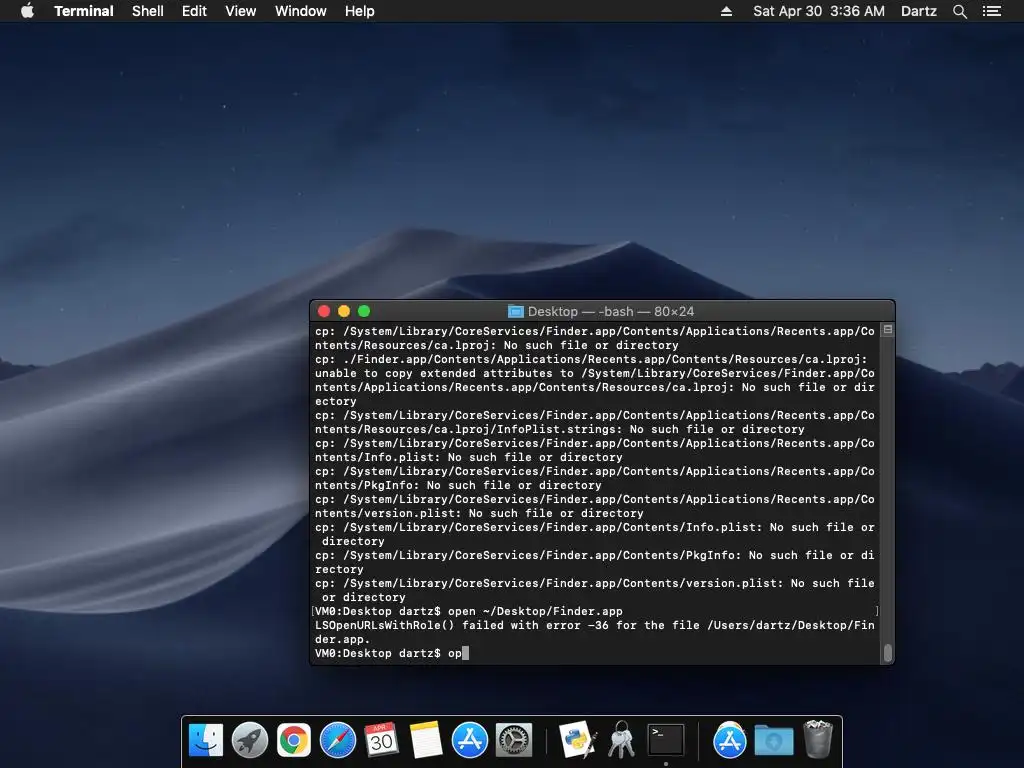Viewport: 1024px width, 768px height.
Task: Open App Store icon left of System Preferences
Action: pyautogui.click(x=470, y=741)
